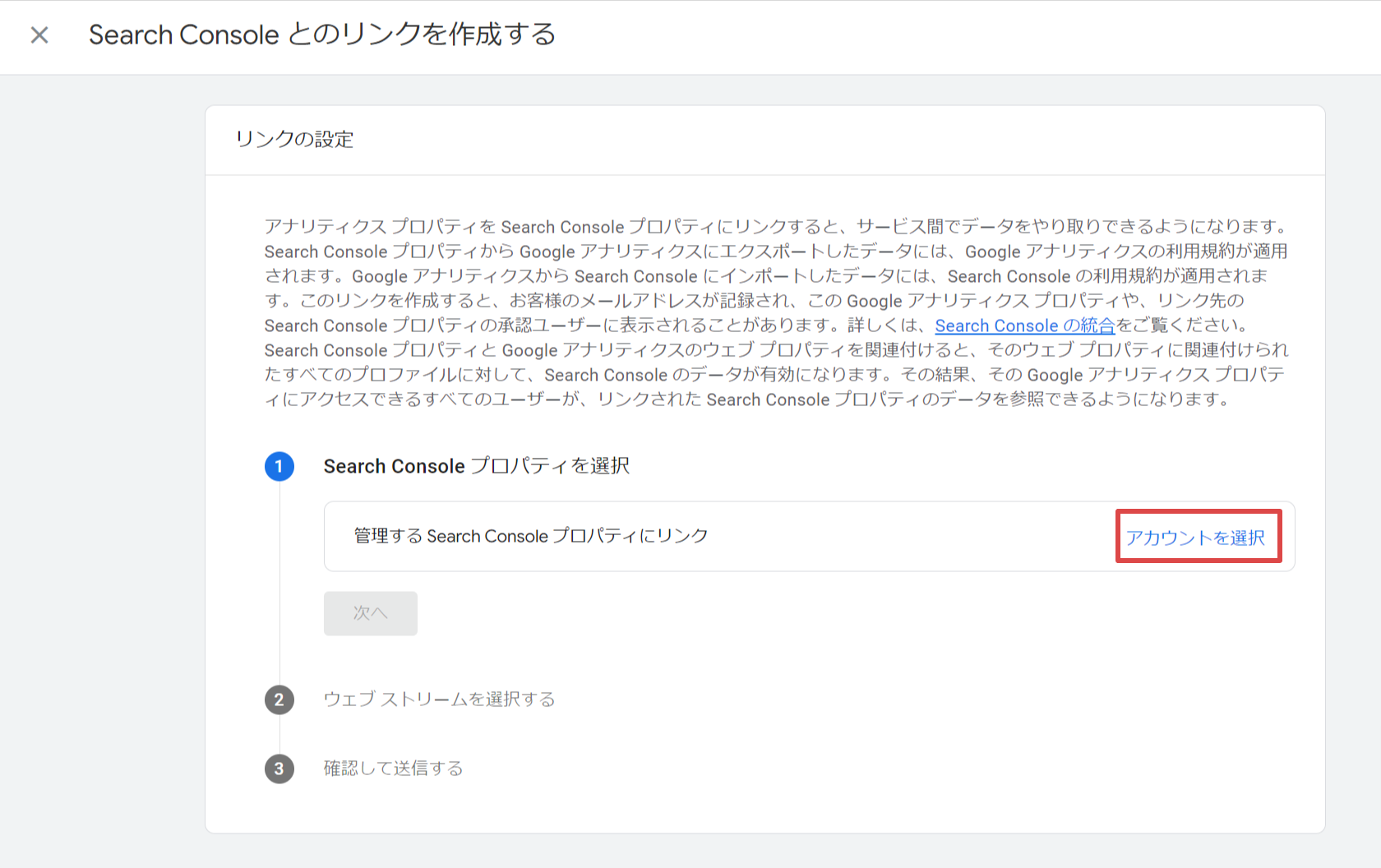Click the Search Console とのリンクを作成する page title
The width and height of the screenshot is (1381, 868).
tap(322, 35)
